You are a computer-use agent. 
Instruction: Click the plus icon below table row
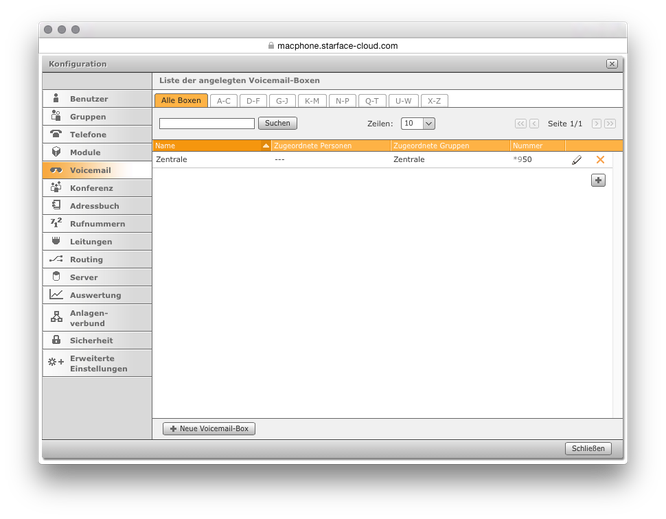pos(598,180)
